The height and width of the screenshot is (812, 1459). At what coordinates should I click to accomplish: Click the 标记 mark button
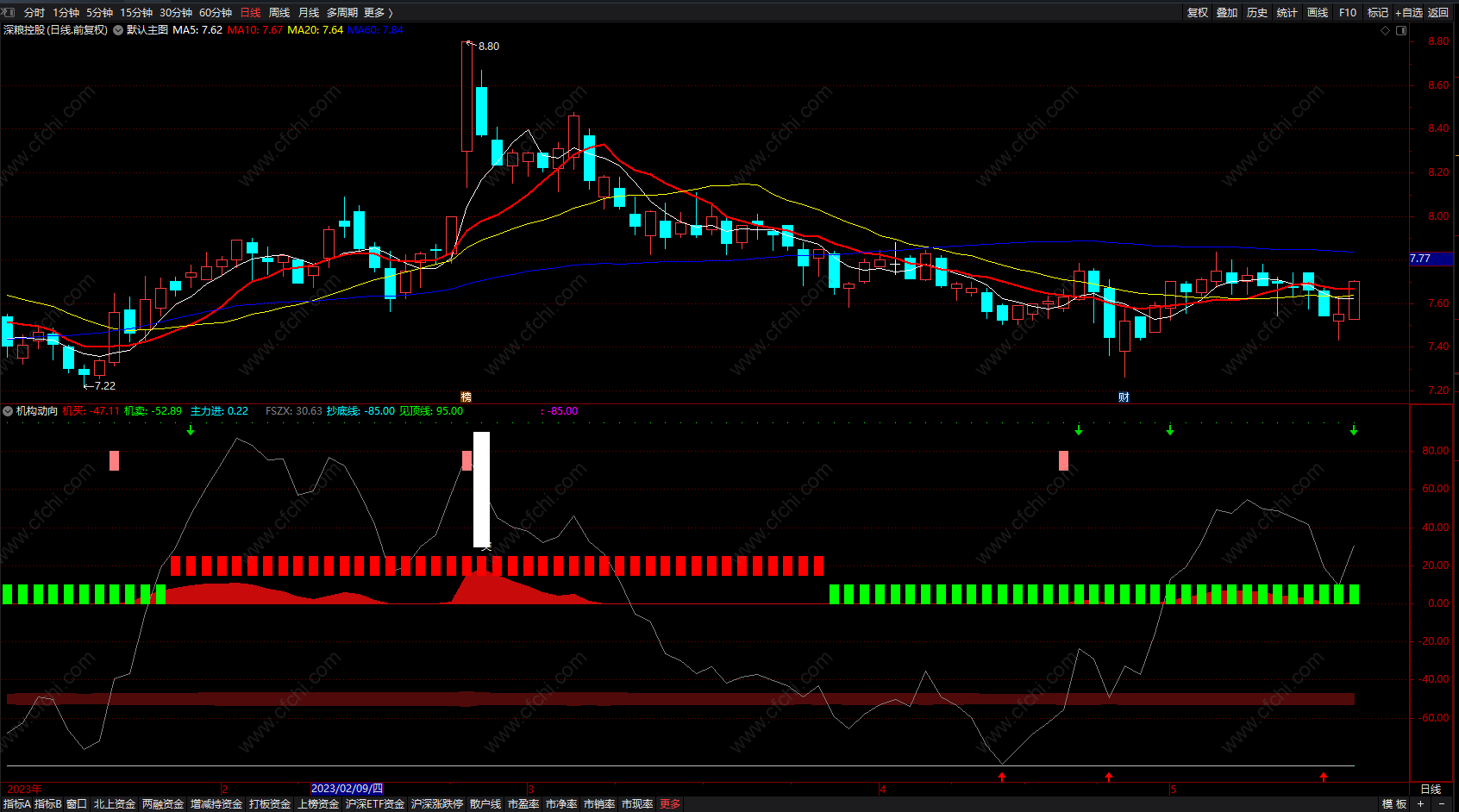pyautogui.click(x=1378, y=12)
